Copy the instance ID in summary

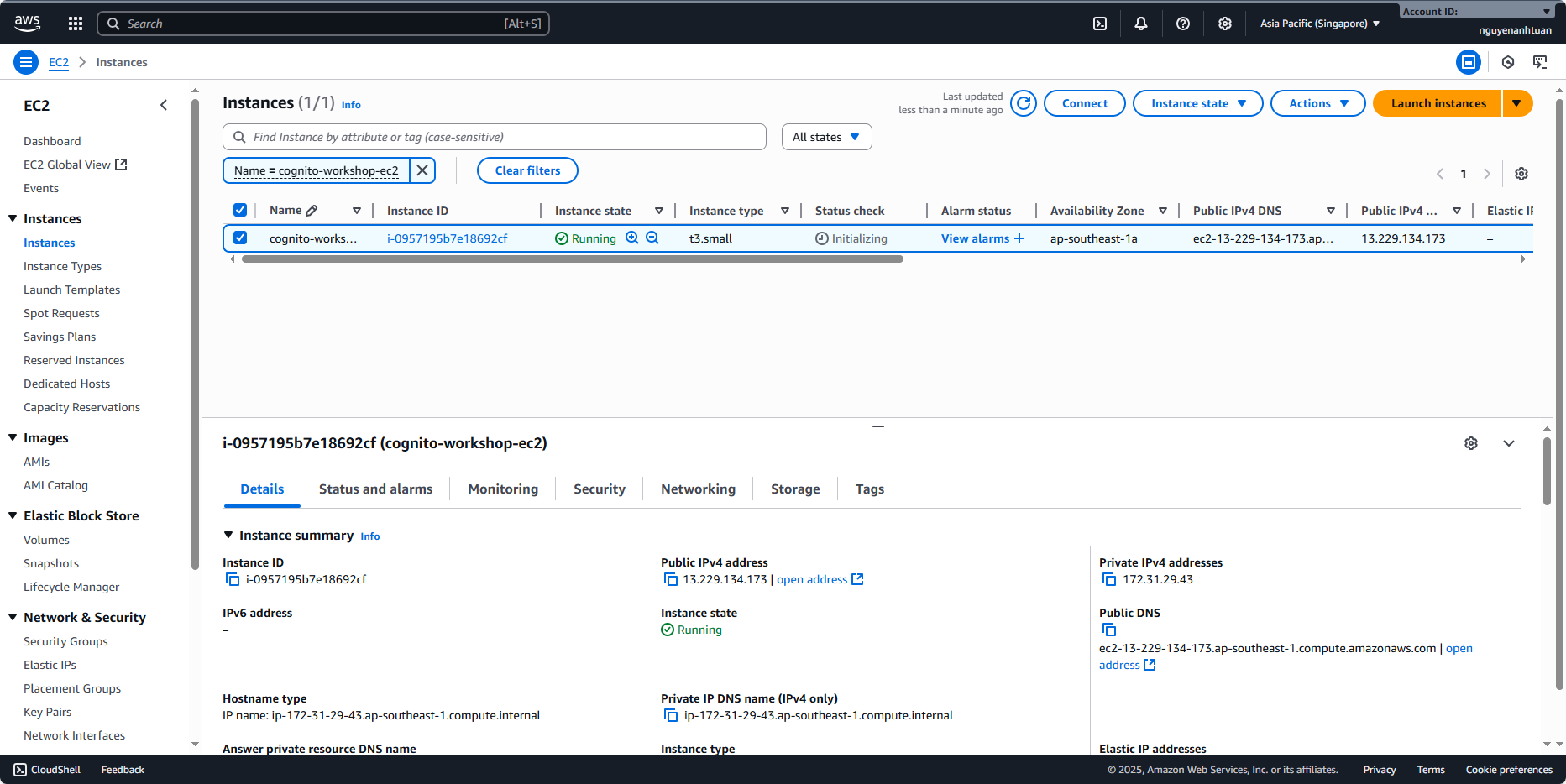point(233,579)
